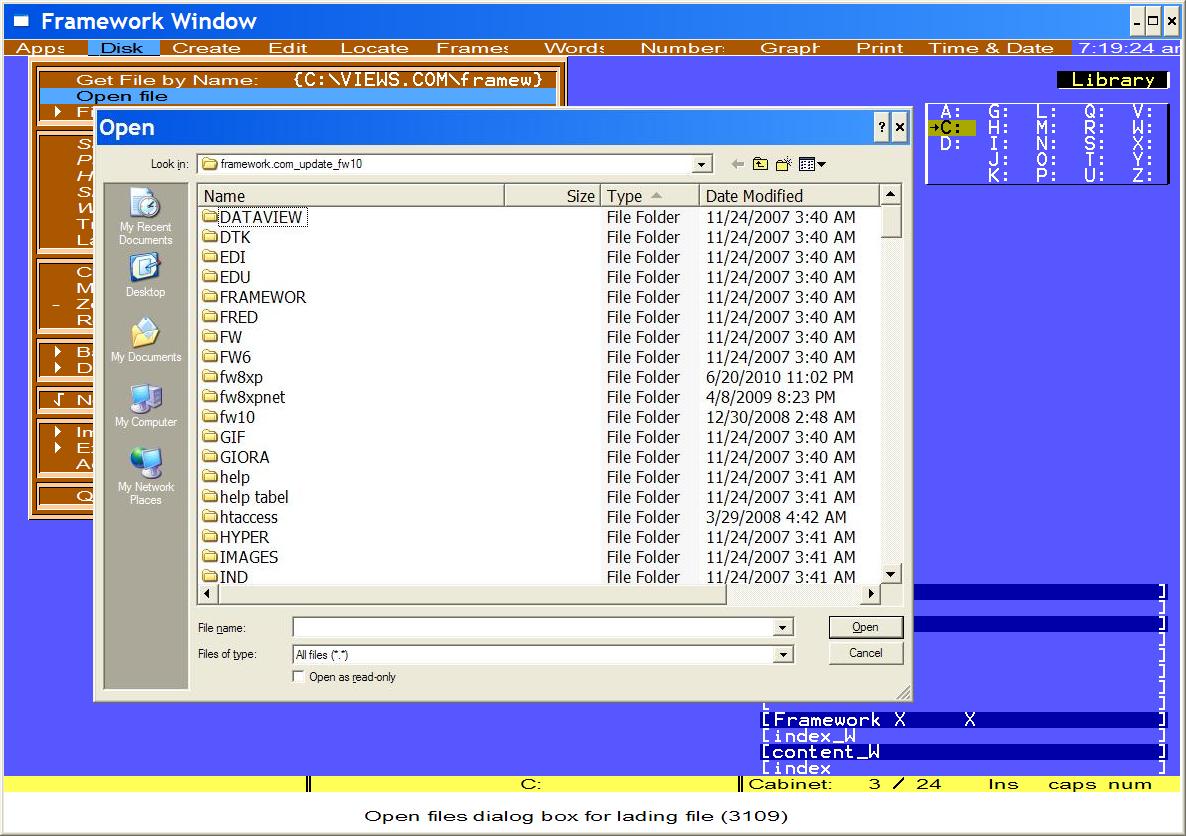Screen dimensions: 1186x836
Task: Select the HYPER folder icon
Action: (210, 537)
